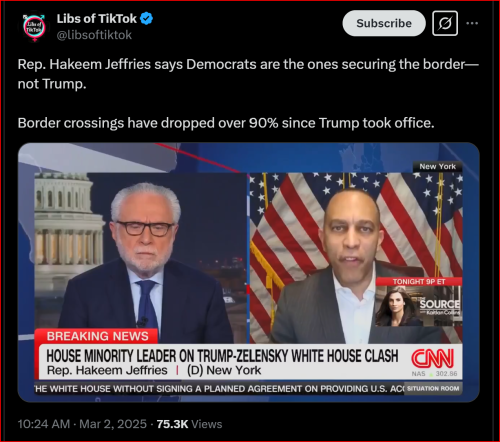Click the CNN logo in the video
The height and width of the screenshot is (442, 500).
(432, 358)
